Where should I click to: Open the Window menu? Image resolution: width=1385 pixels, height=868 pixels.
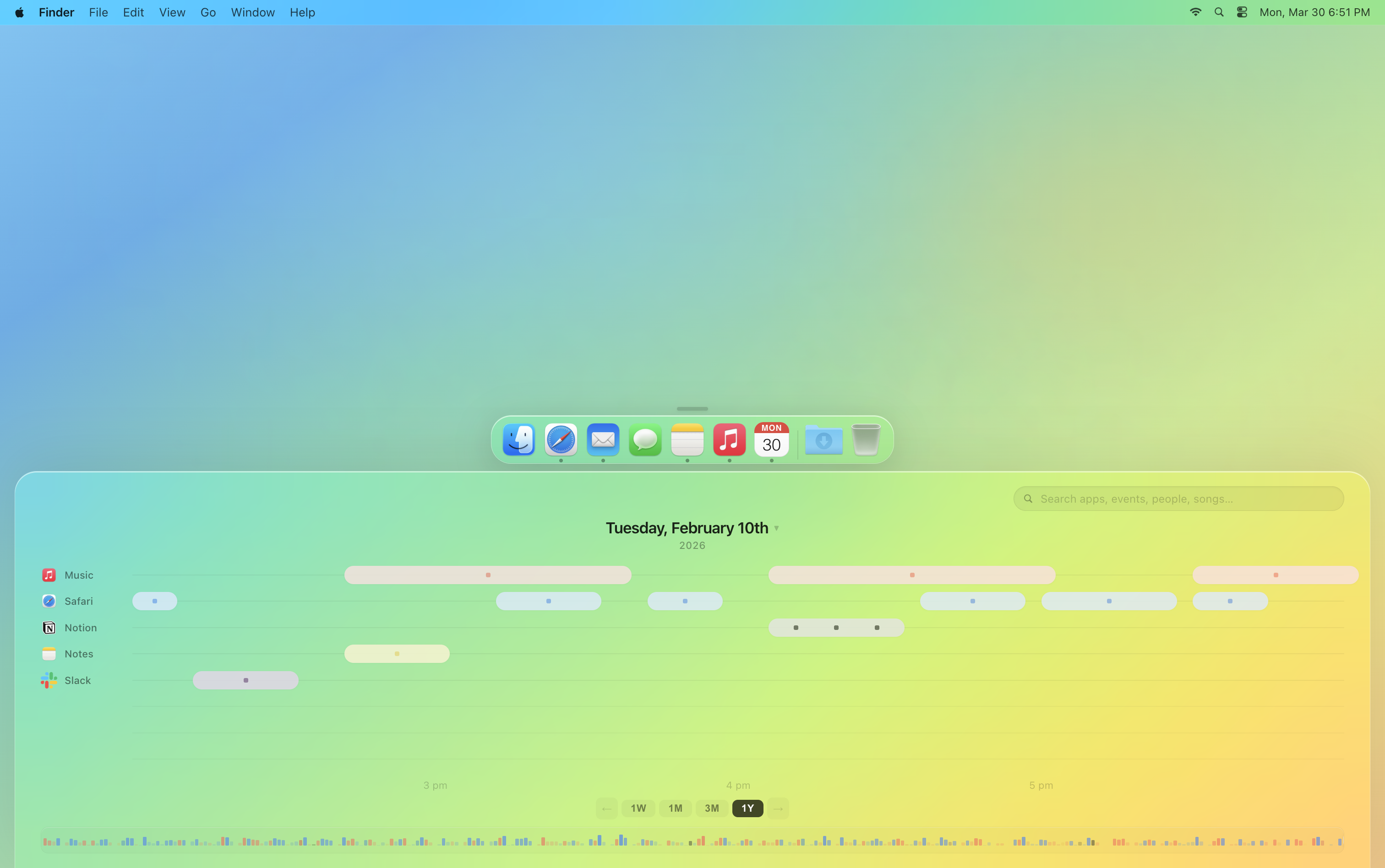point(253,11)
